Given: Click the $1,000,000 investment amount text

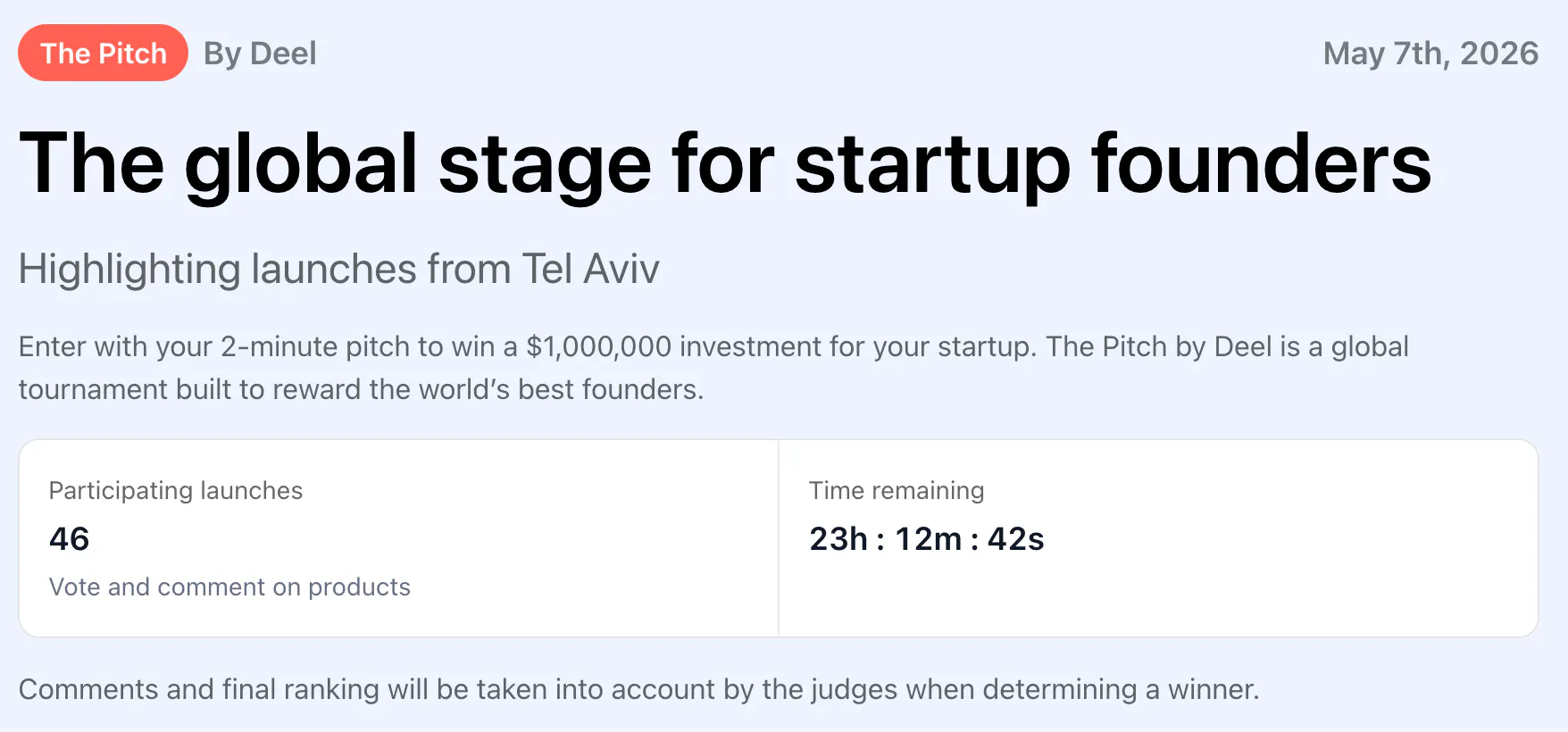Looking at the screenshot, I should [598, 346].
